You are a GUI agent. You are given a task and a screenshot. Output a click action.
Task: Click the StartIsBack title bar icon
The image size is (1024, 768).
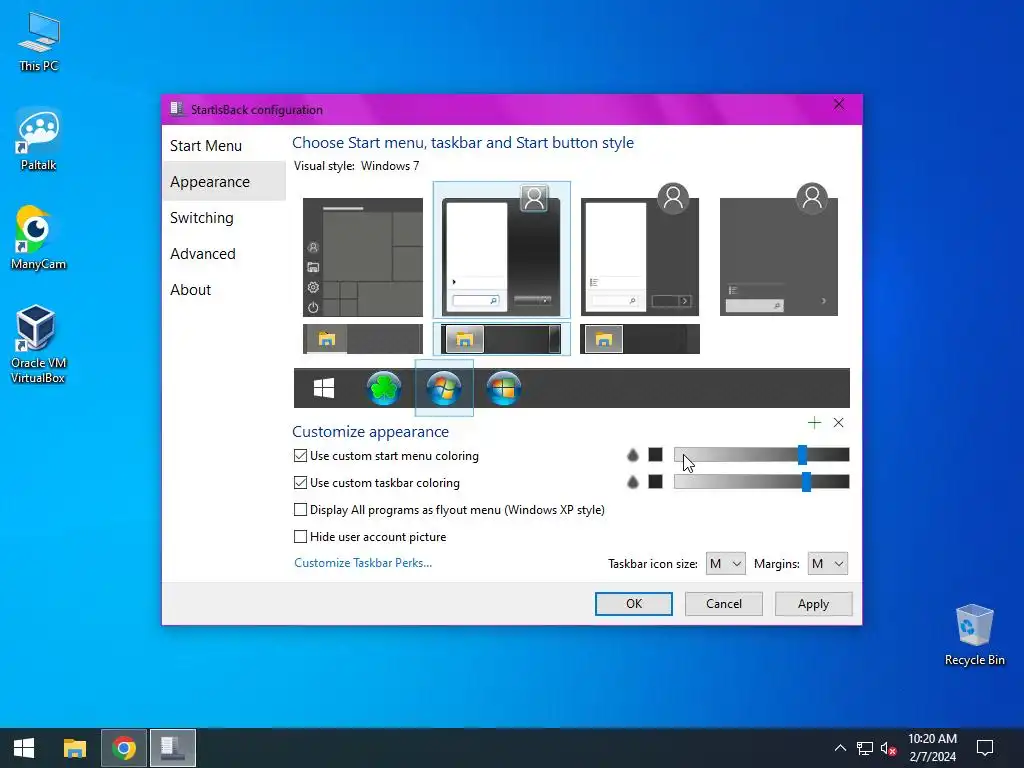click(176, 109)
